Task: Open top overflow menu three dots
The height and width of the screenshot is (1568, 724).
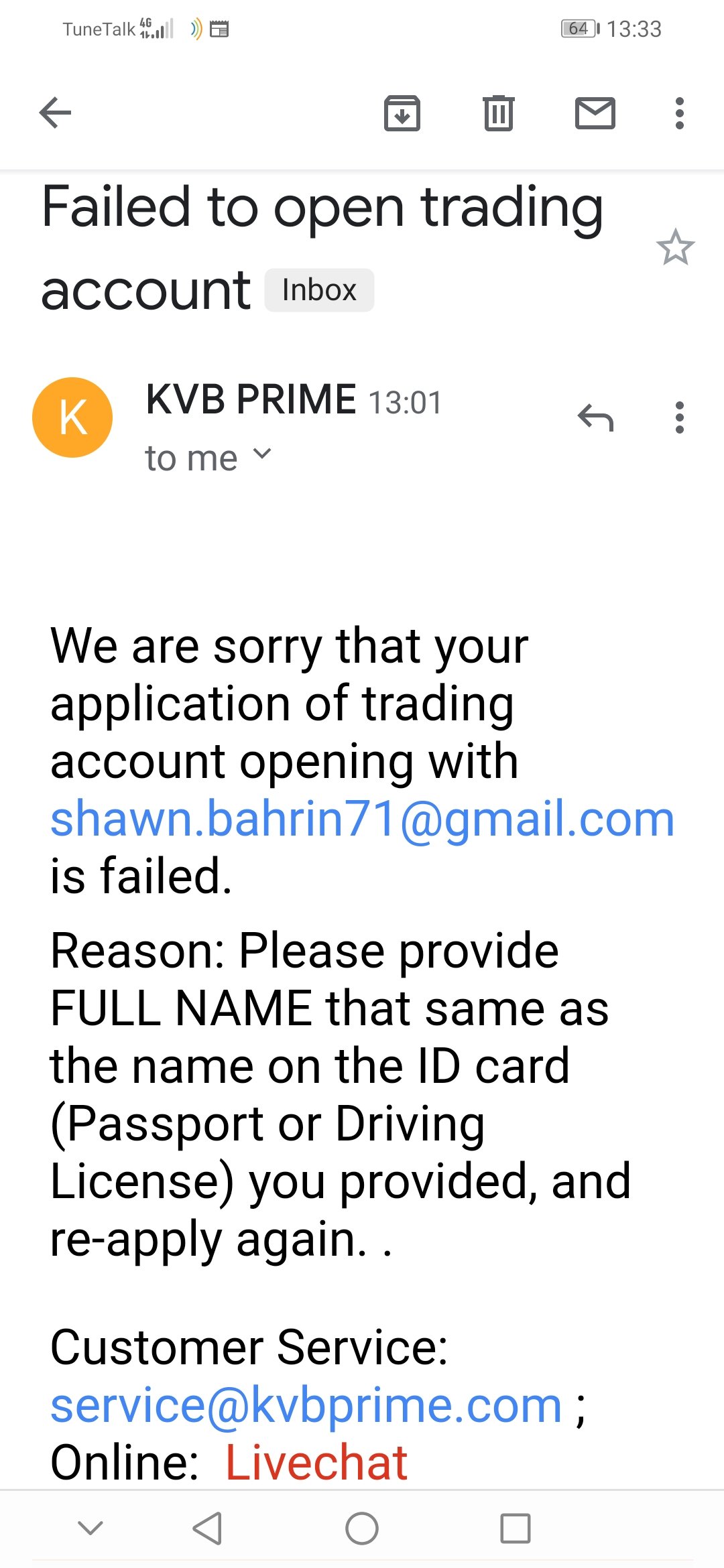Action: click(x=679, y=113)
